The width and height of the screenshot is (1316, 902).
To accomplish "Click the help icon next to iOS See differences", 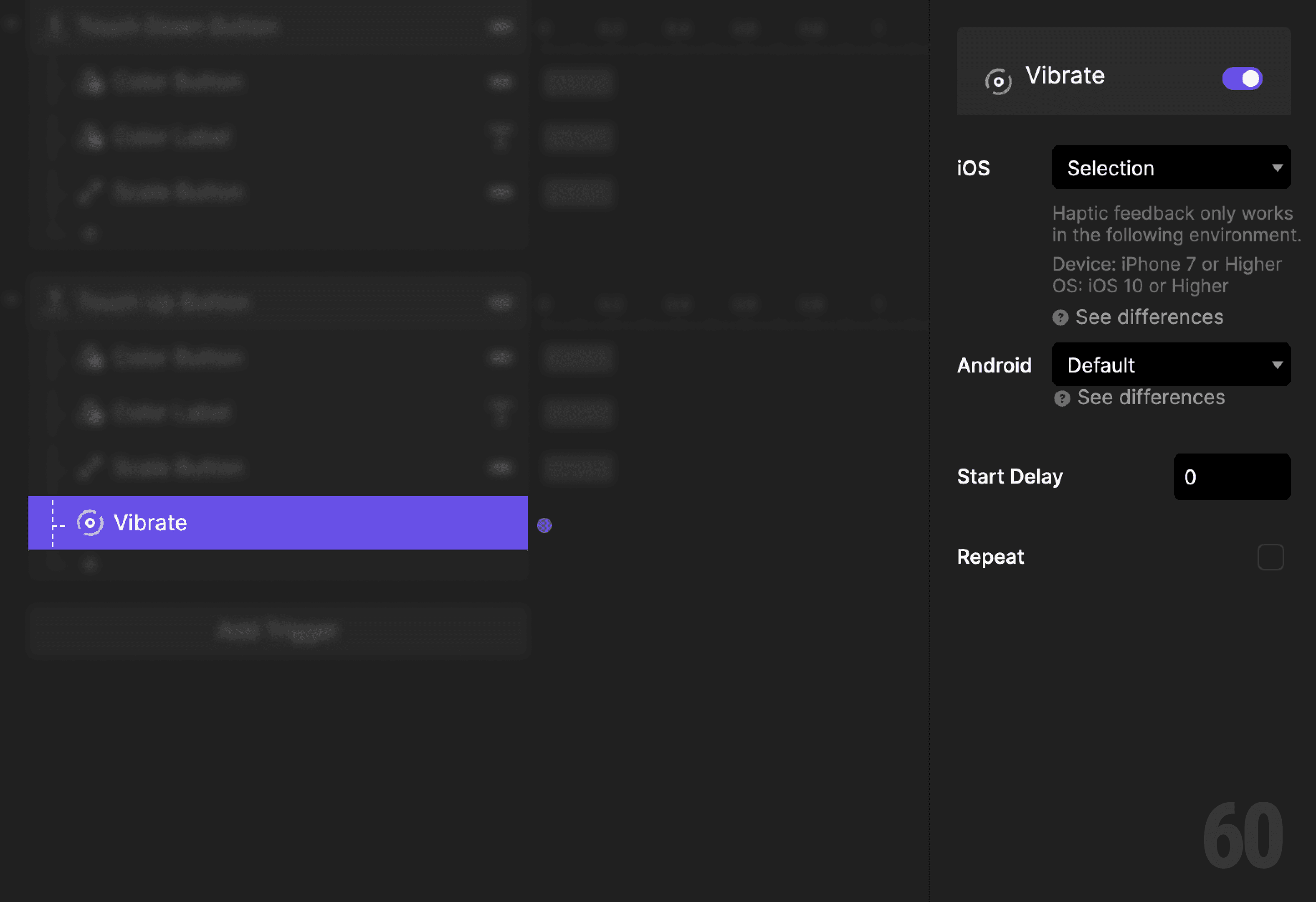I will click(1061, 318).
